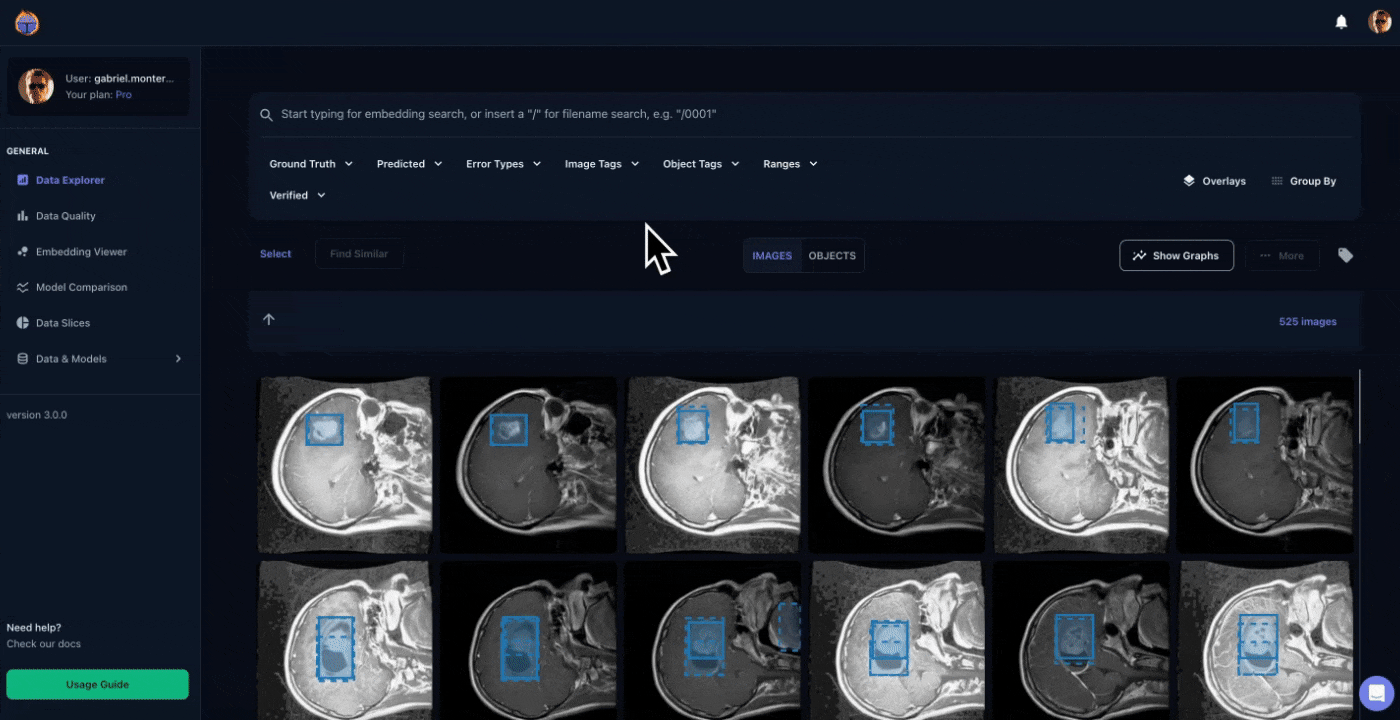The height and width of the screenshot is (720, 1400).
Task: Expand the Ranges filter
Action: click(x=790, y=164)
